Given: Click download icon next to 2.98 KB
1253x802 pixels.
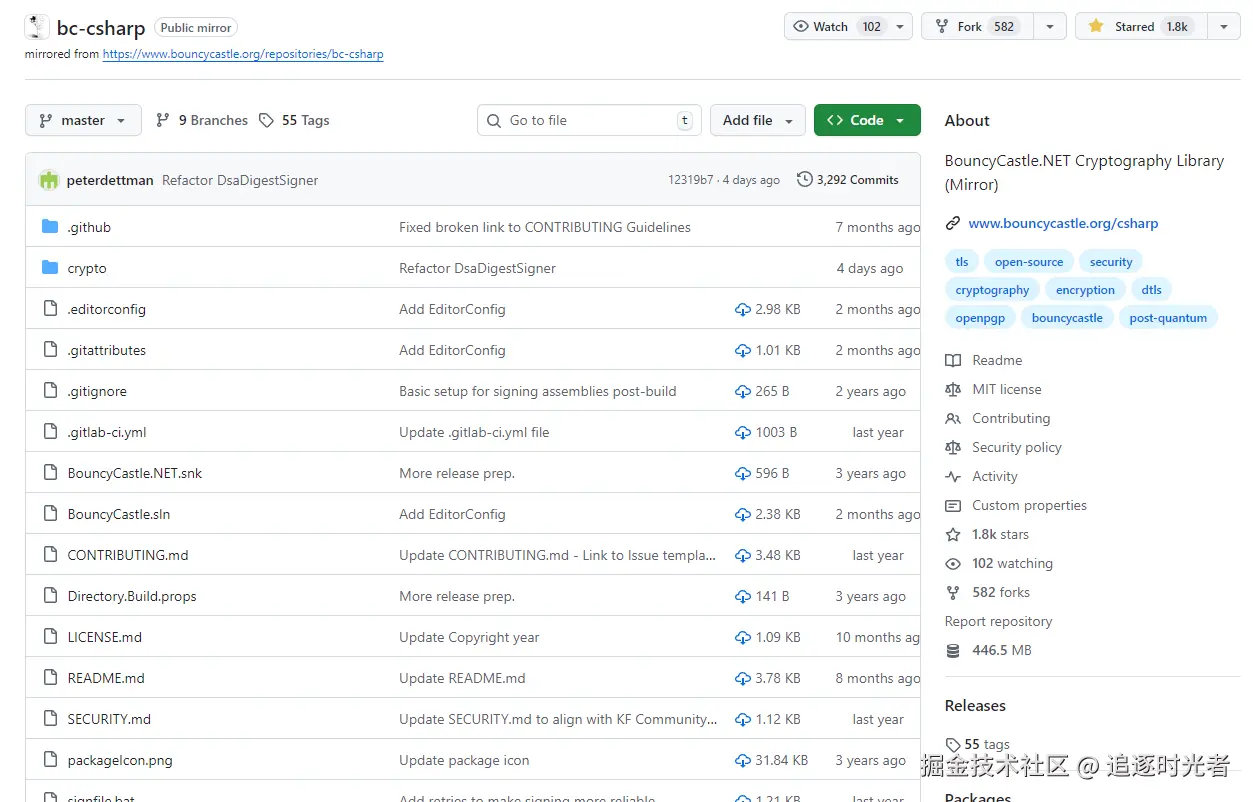Looking at the screenshot, I should [743, 310].
